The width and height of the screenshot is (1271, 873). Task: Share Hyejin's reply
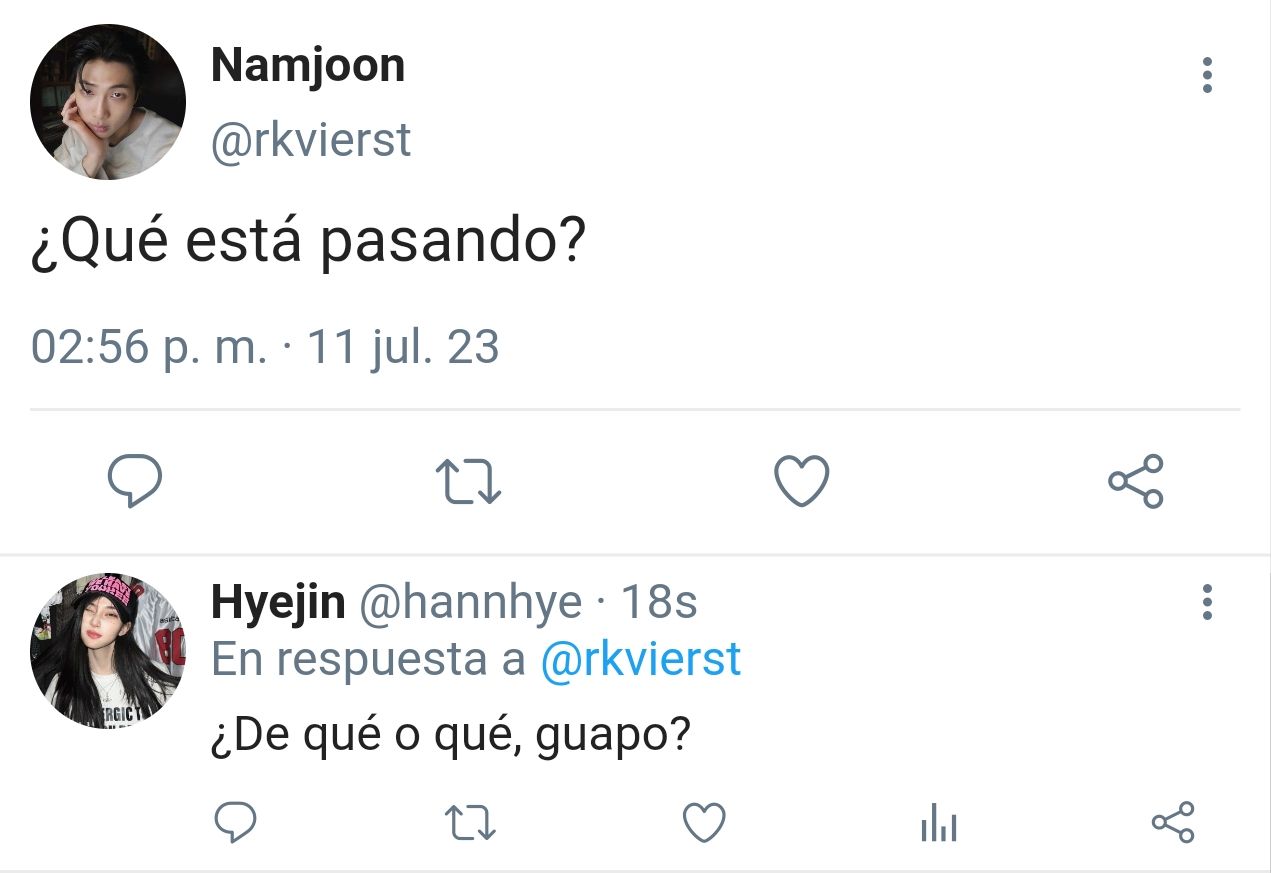(1173, 822)
